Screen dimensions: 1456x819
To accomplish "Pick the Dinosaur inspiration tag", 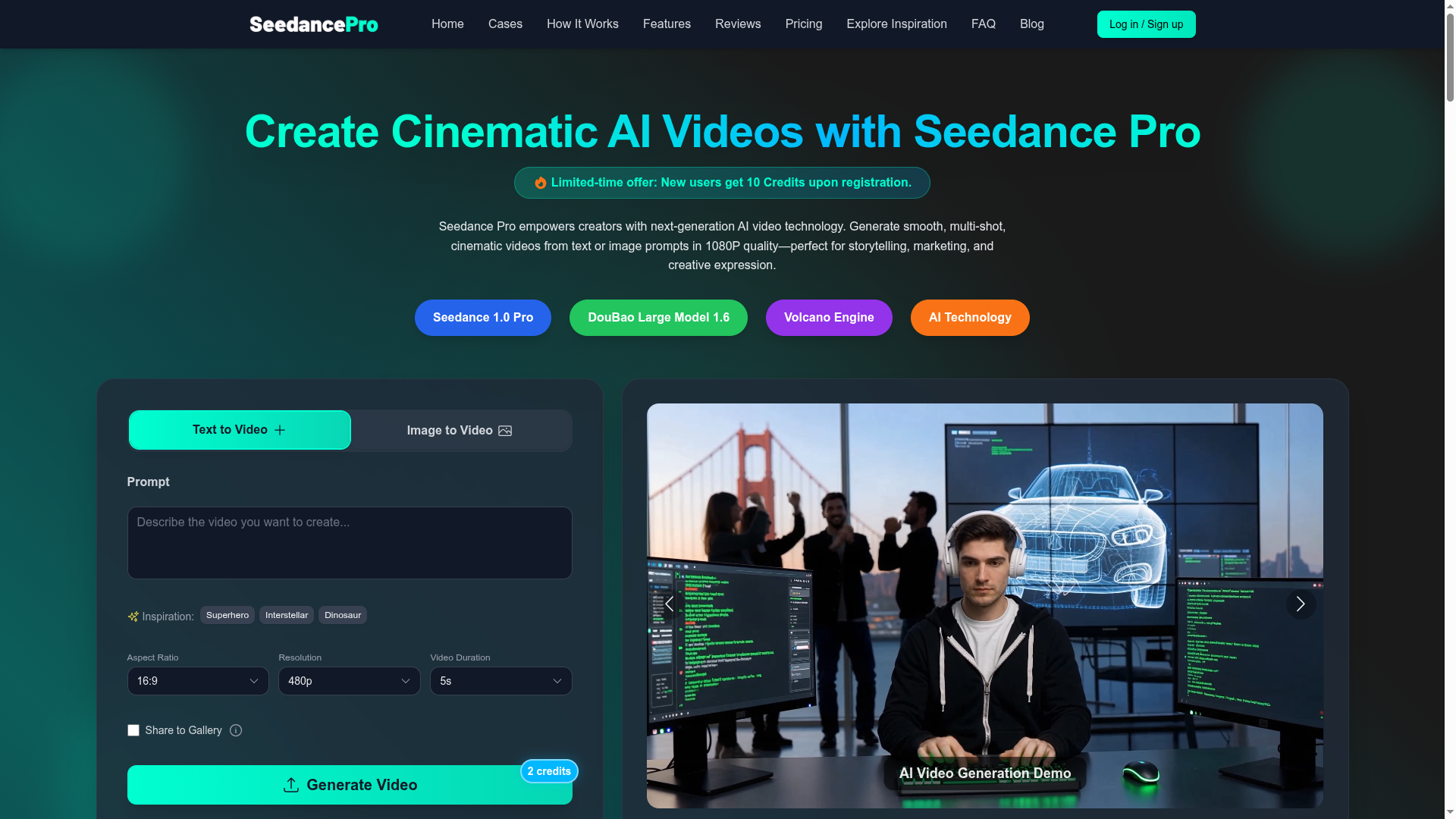I will [x=343, y=615].
